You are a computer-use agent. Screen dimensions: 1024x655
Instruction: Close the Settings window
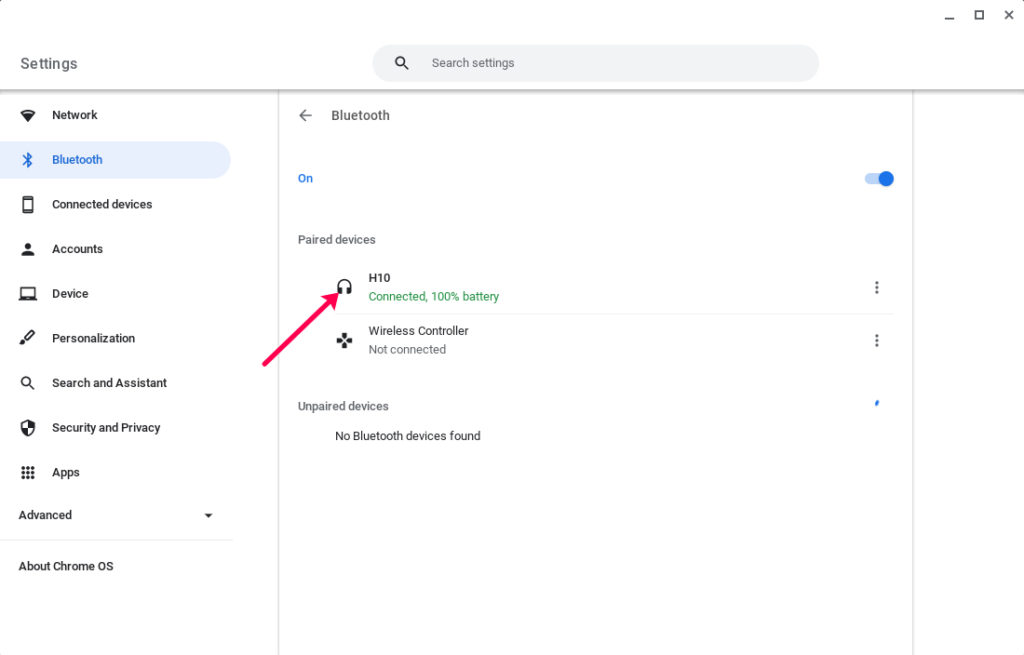pyautogui.click(x=1009, y=15)
